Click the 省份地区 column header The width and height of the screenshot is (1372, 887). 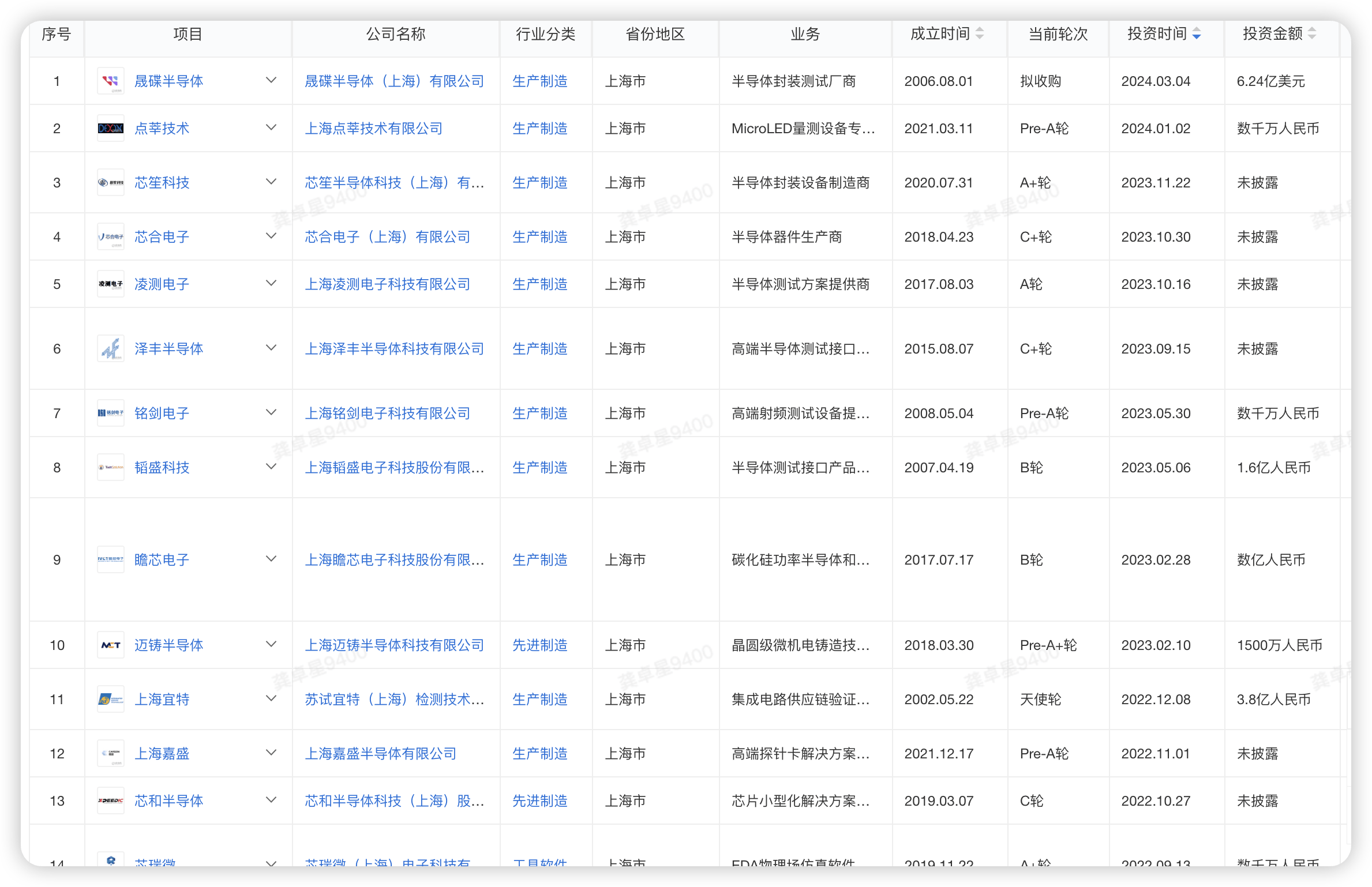click(655, 34)
